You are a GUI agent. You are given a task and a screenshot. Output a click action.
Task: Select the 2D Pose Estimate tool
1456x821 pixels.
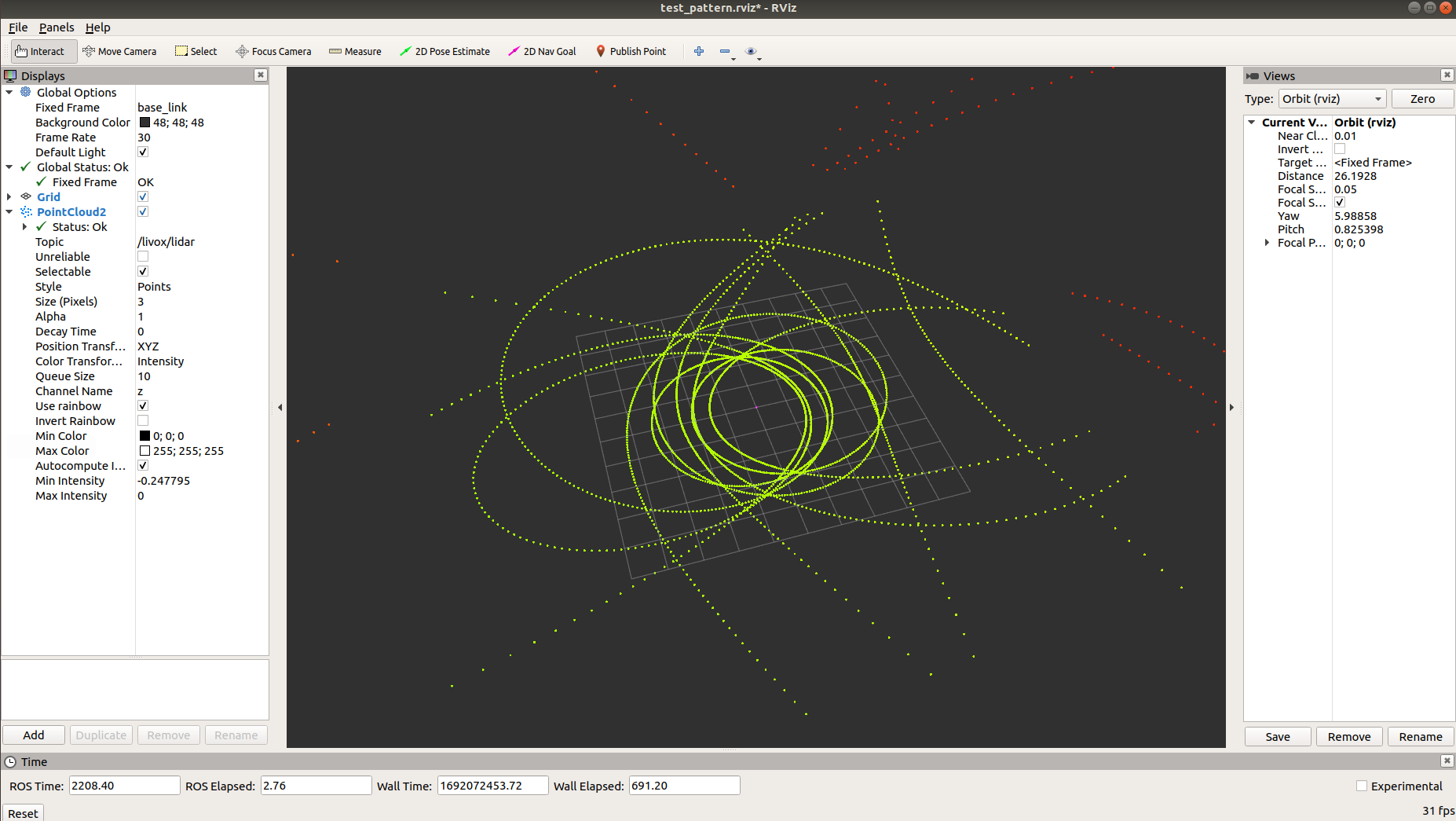point(444,51)
